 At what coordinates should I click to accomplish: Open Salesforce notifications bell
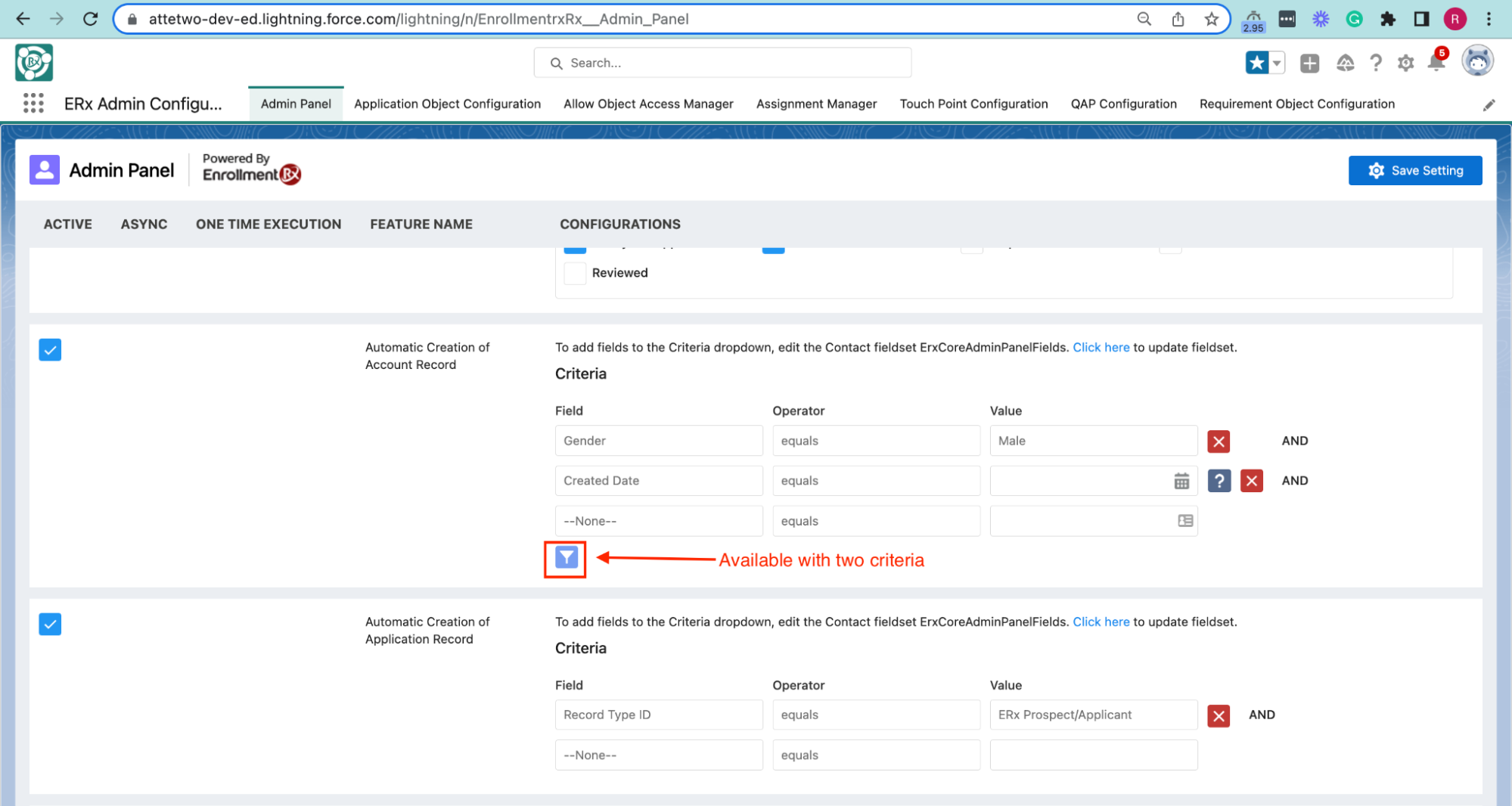click(1436, 63)
